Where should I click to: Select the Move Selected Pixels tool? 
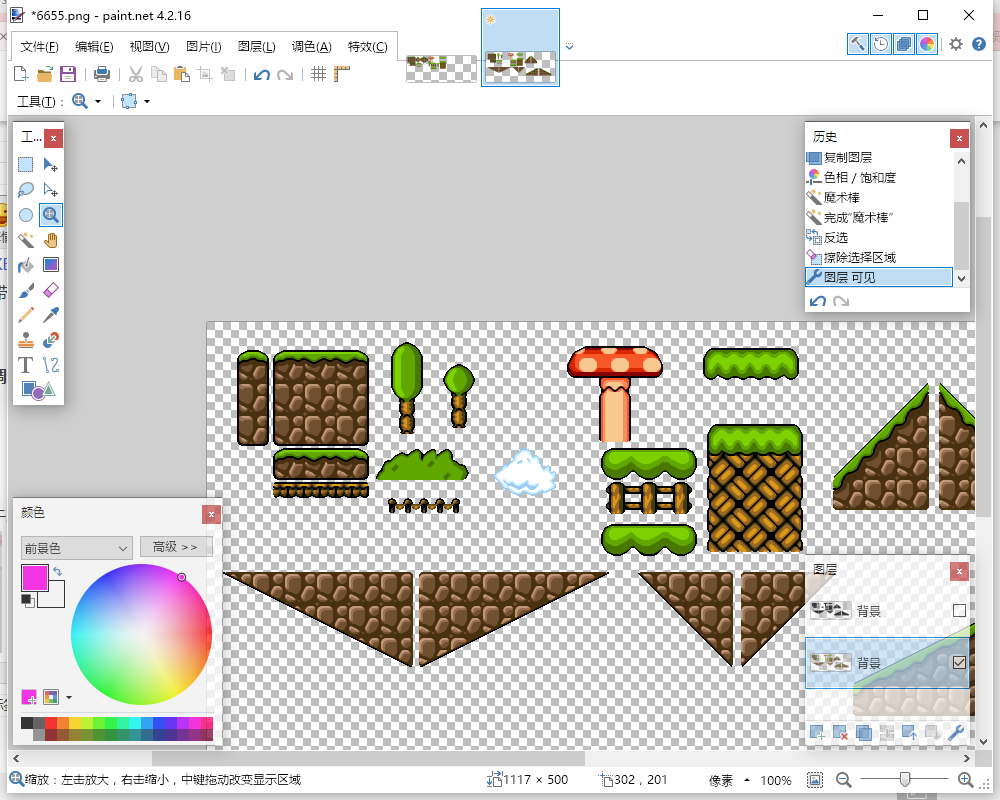tap(50, 165)
